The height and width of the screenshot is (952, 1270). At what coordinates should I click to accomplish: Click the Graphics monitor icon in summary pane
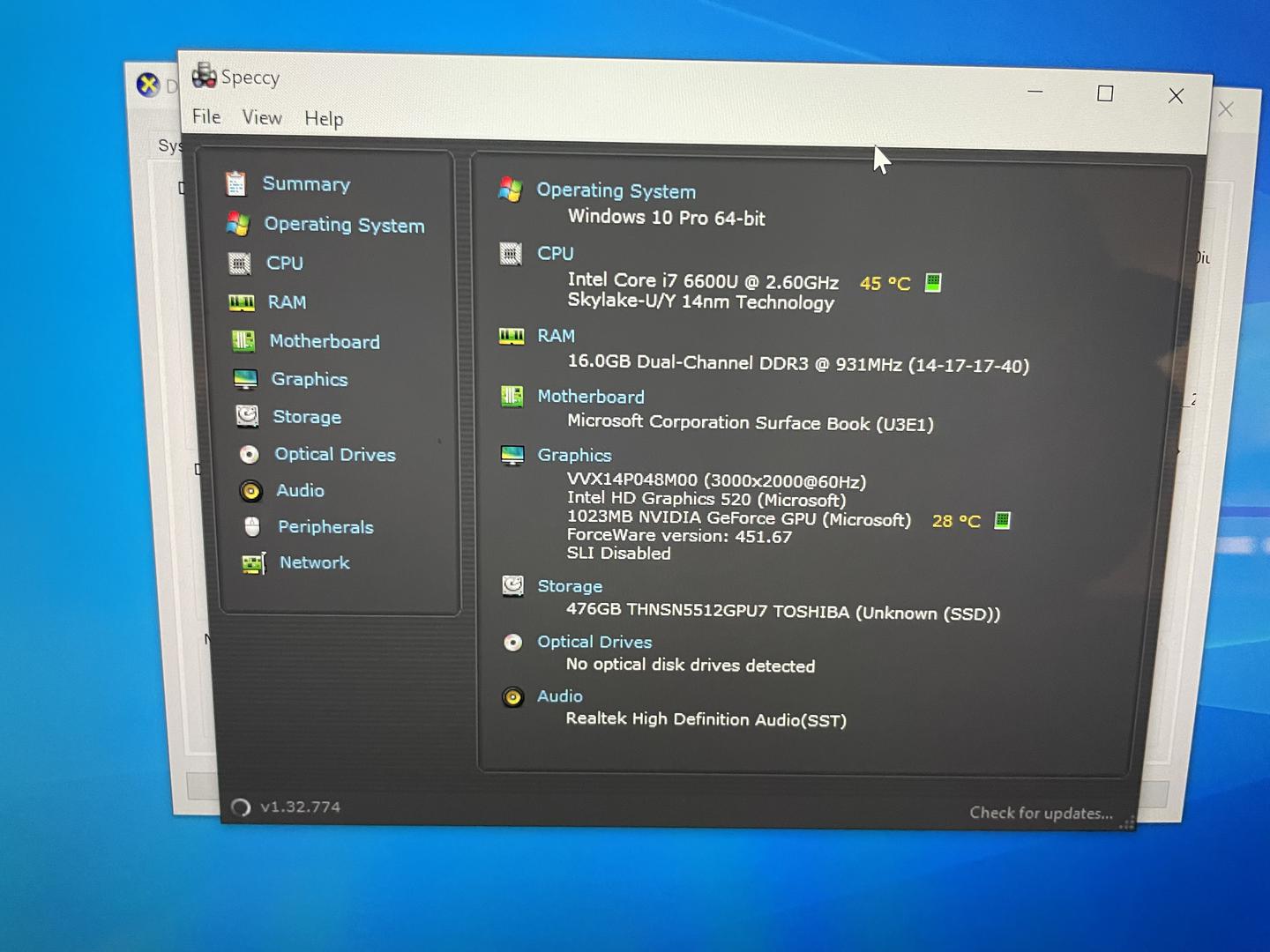click(x=512, y=456)
